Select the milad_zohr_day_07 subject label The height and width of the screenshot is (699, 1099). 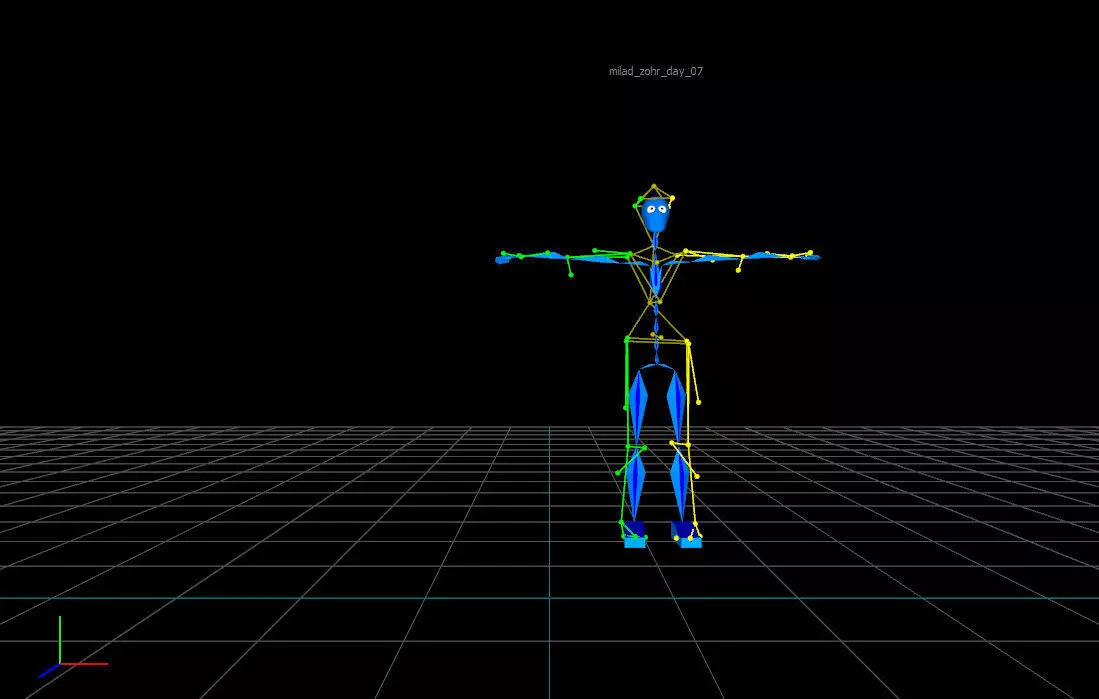pyautogui.click(x=655, y=71)
